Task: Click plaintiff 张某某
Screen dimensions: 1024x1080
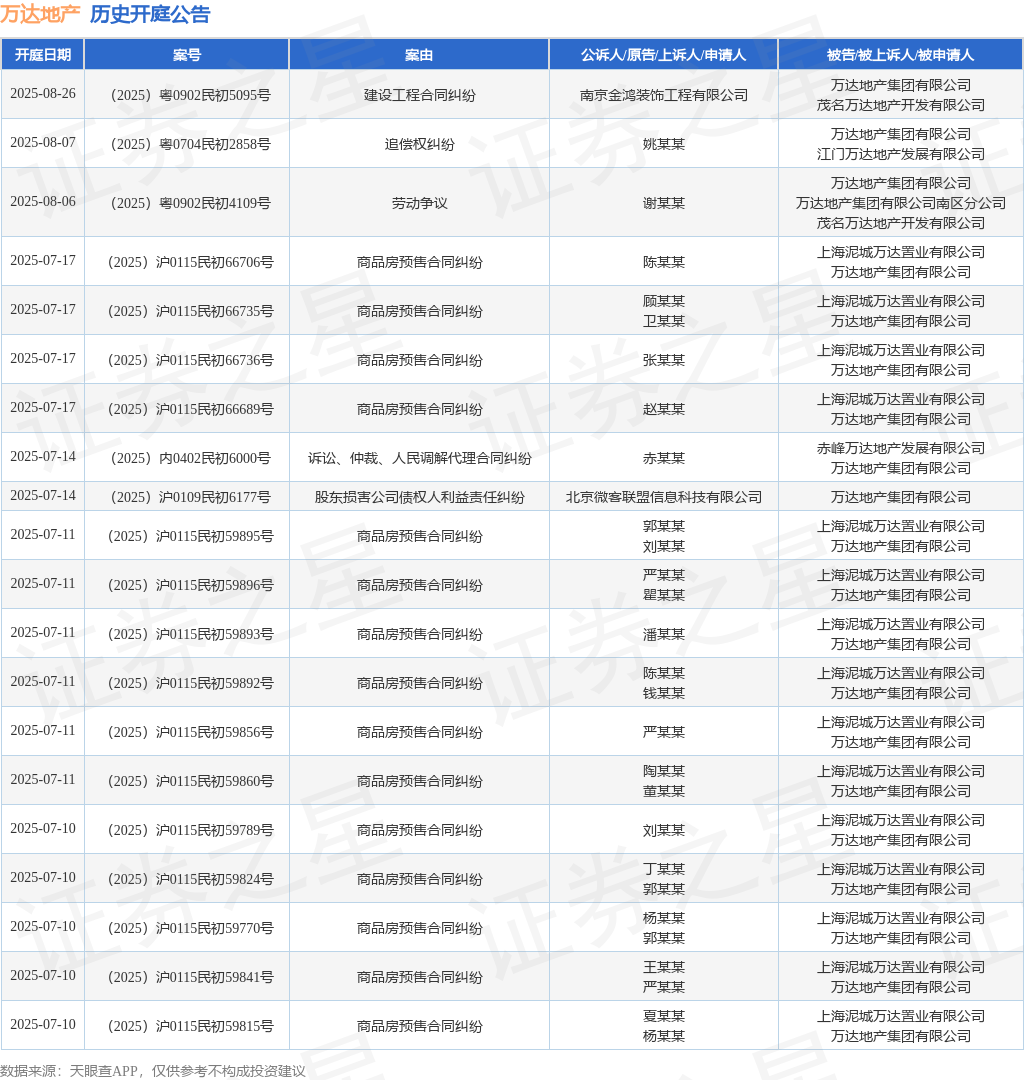Action: click(664, 360)
